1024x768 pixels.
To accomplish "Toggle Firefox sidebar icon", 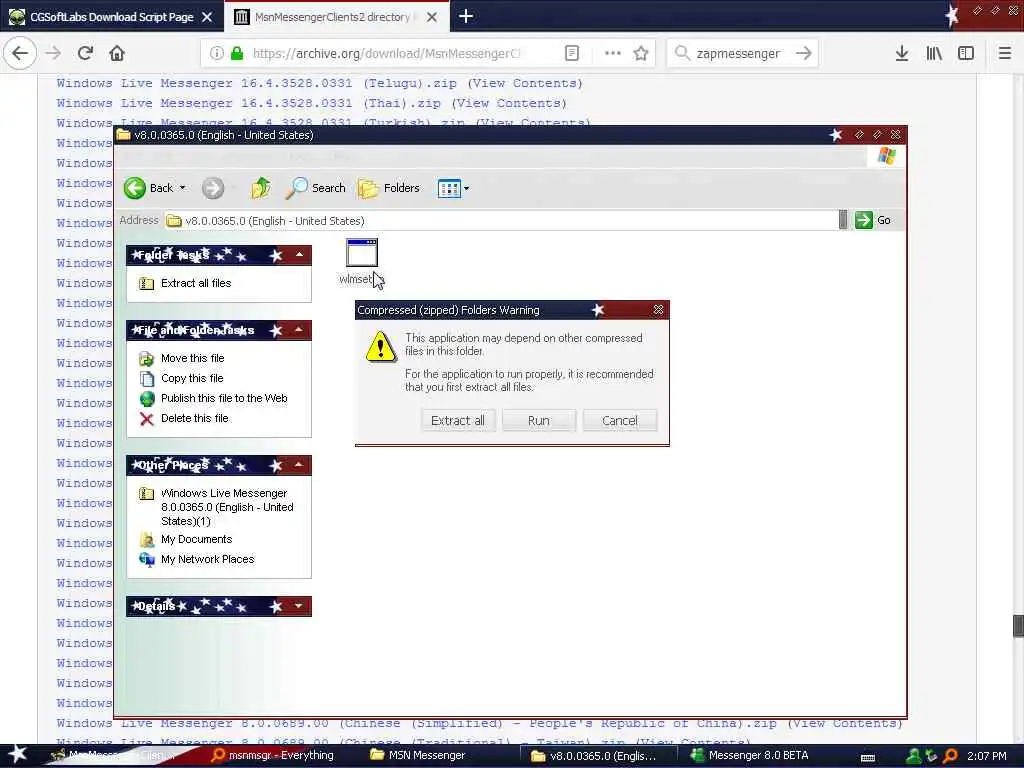I will pyautogui.click(x=966, y=54).
